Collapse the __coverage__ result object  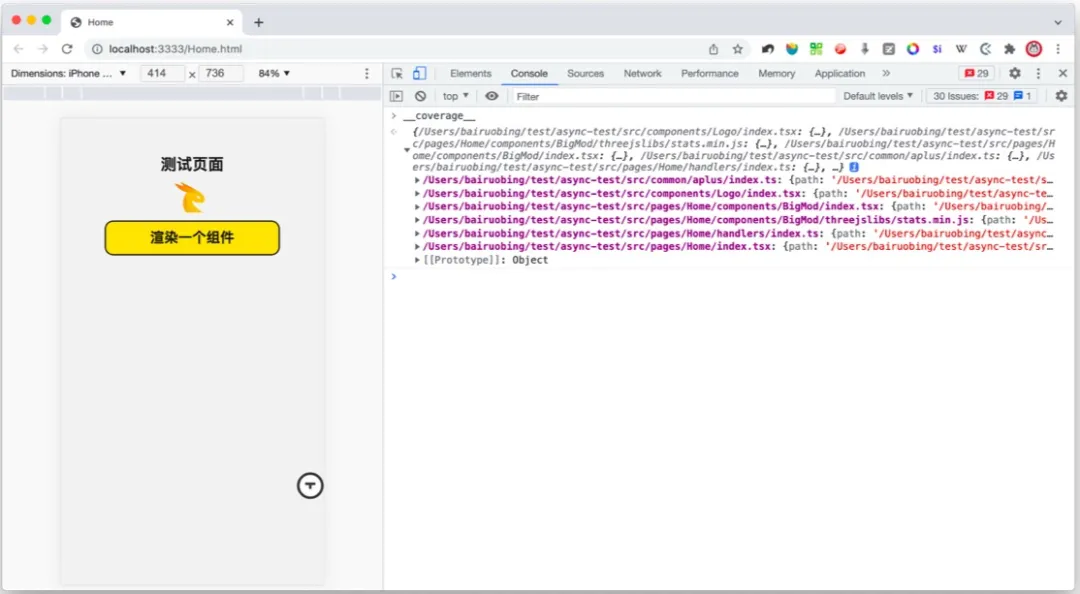[407, 150]
